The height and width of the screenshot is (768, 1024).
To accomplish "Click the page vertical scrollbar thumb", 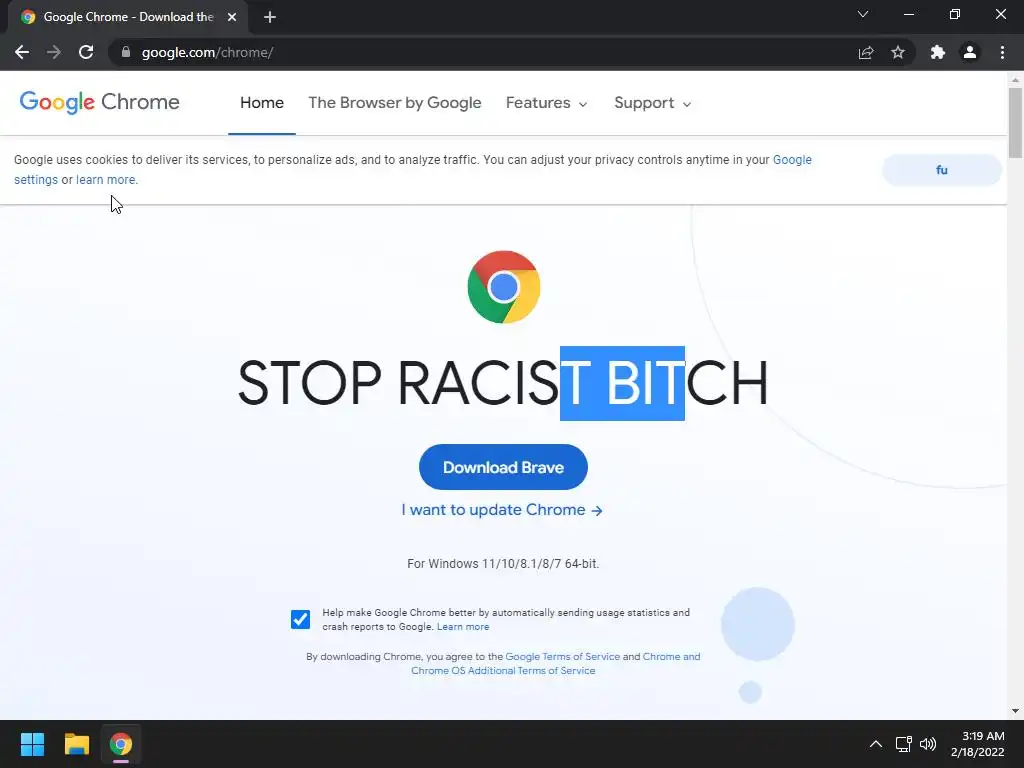I will [x=1015, y=123].
